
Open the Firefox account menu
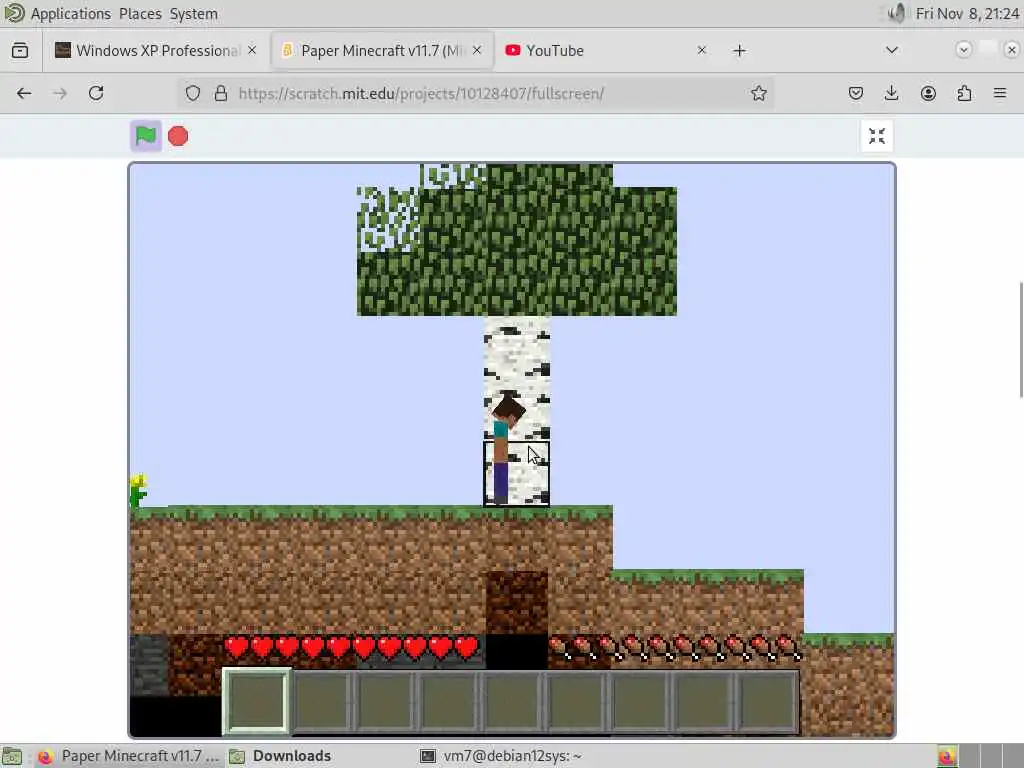click(x=928, y=93)
